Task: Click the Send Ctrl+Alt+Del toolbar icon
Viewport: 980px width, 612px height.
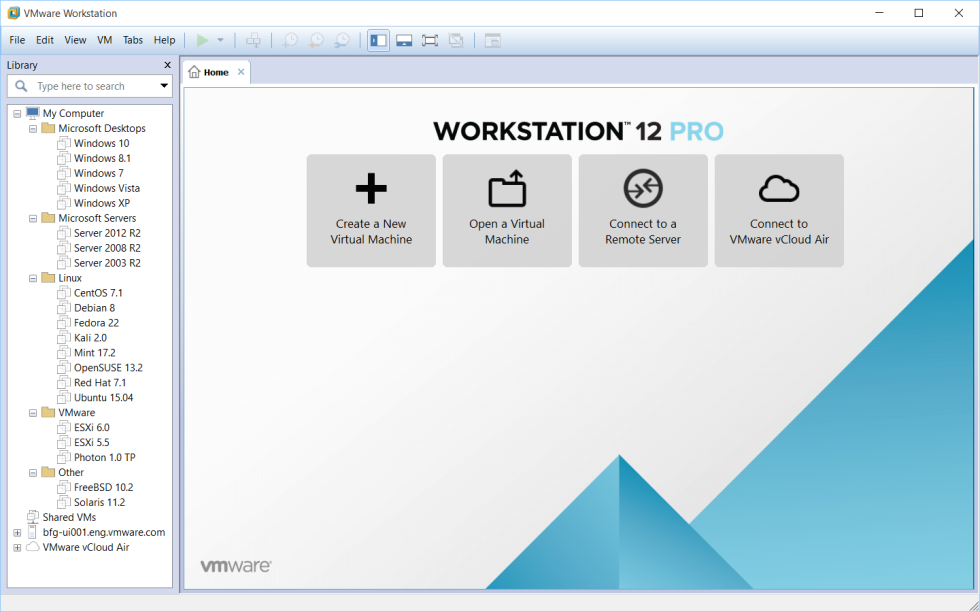Action: point(253,41)
